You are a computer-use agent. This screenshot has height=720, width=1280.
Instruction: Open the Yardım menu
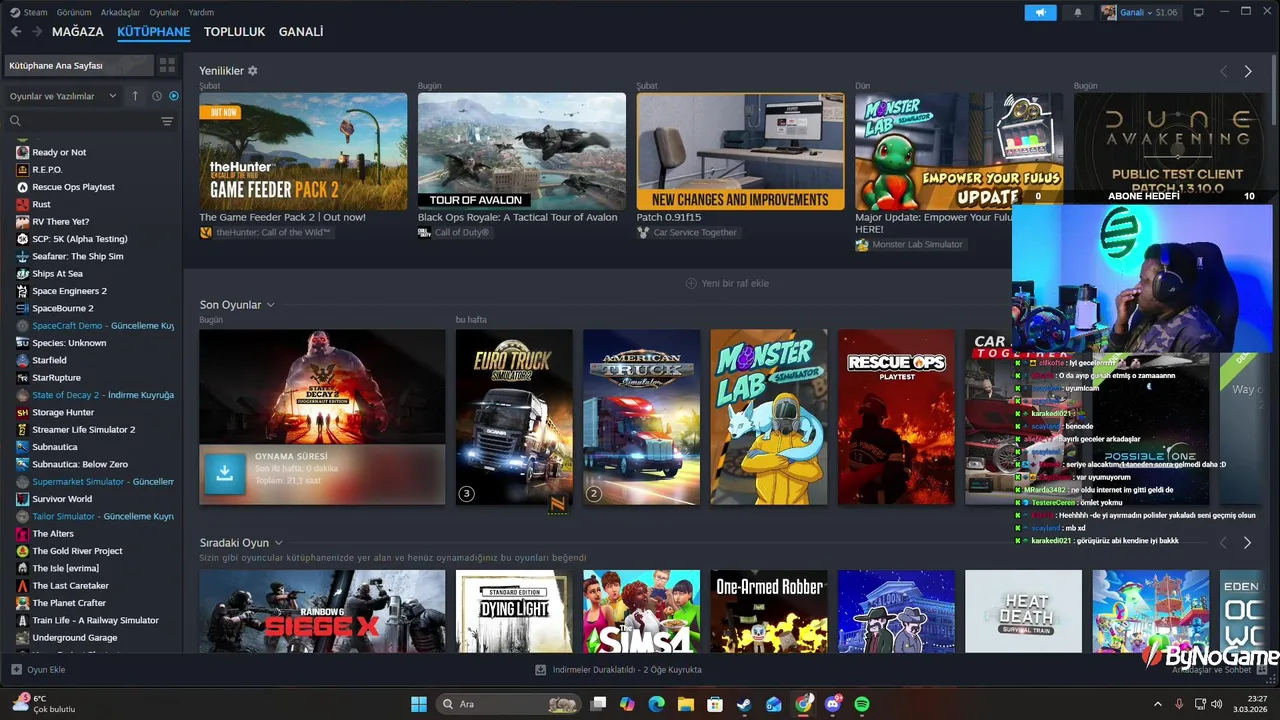[x=201, y=12]
